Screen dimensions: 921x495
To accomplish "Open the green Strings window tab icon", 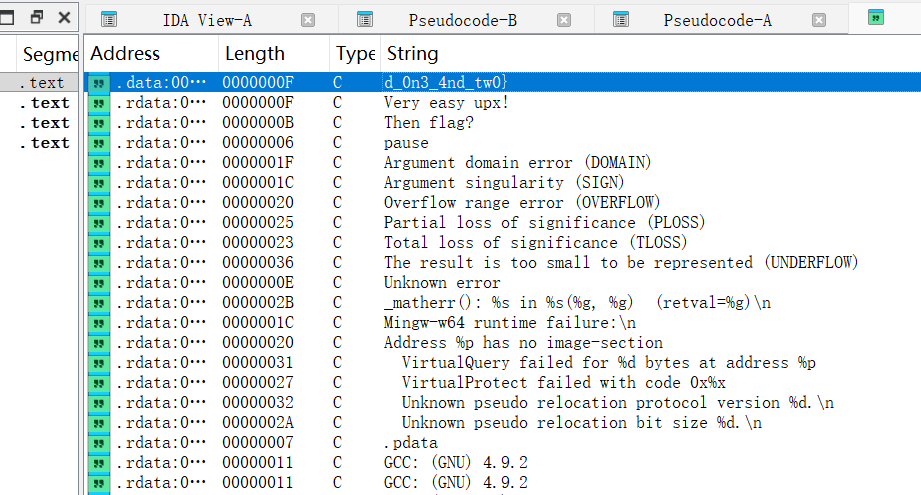I will click(x=876, y=17).
